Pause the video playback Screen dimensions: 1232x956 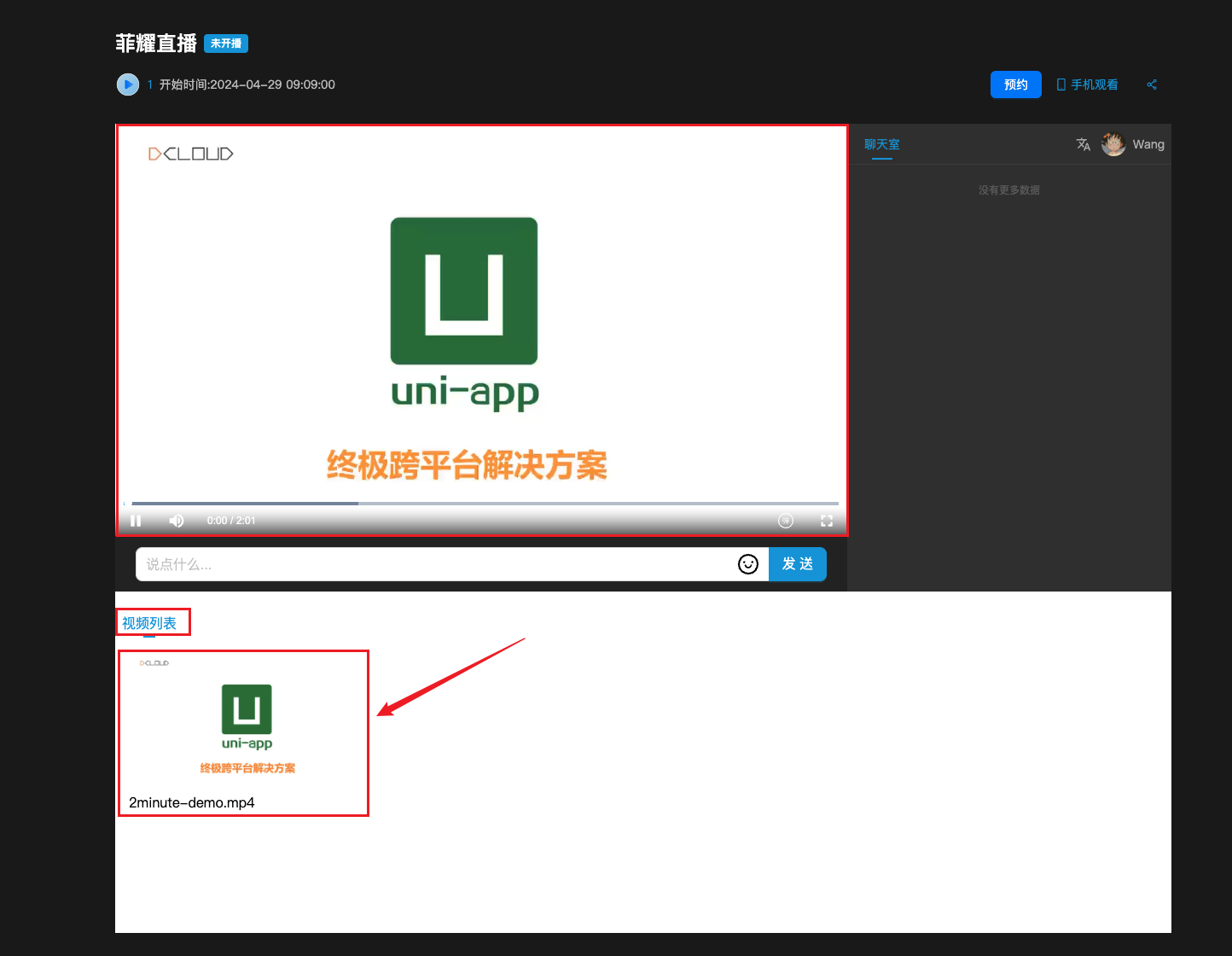136,521
